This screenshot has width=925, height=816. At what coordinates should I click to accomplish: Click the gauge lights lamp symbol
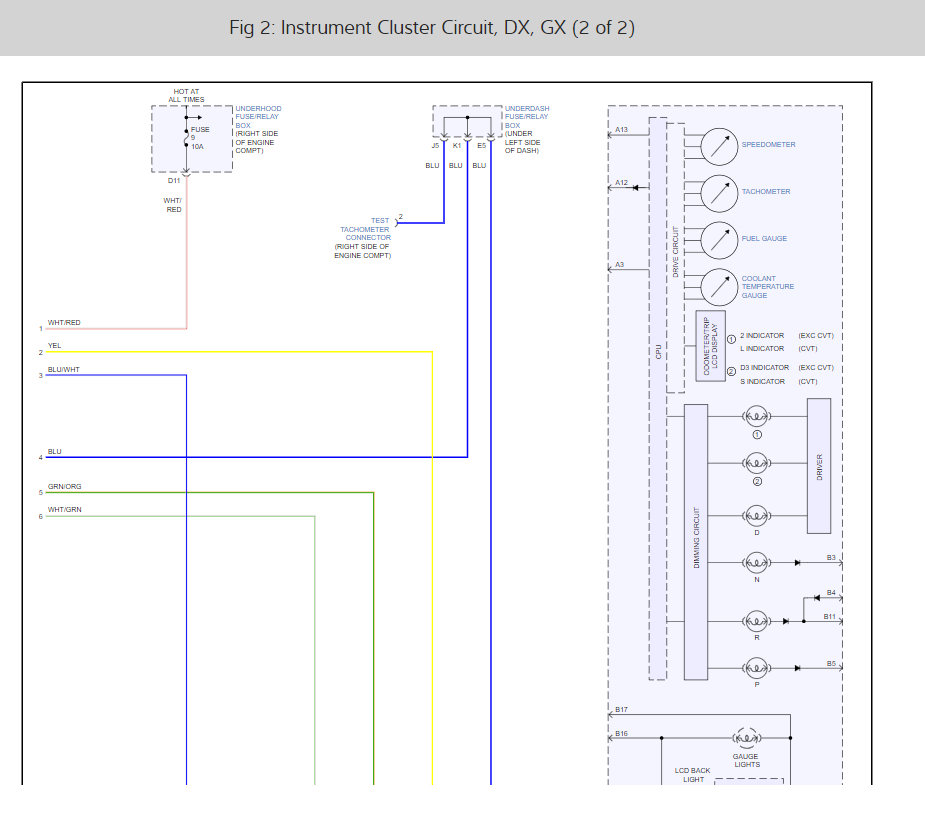(746, 738)
